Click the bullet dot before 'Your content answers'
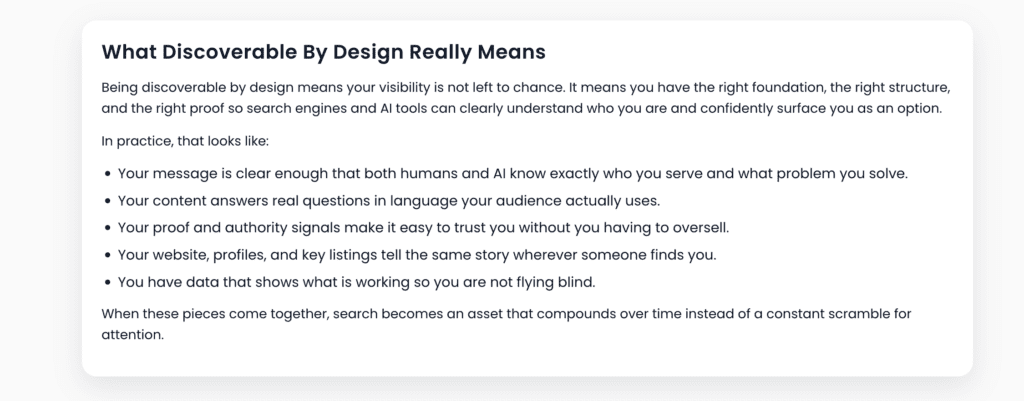The height and width of the screenshot is (401, 1024). tap(107, 201)
